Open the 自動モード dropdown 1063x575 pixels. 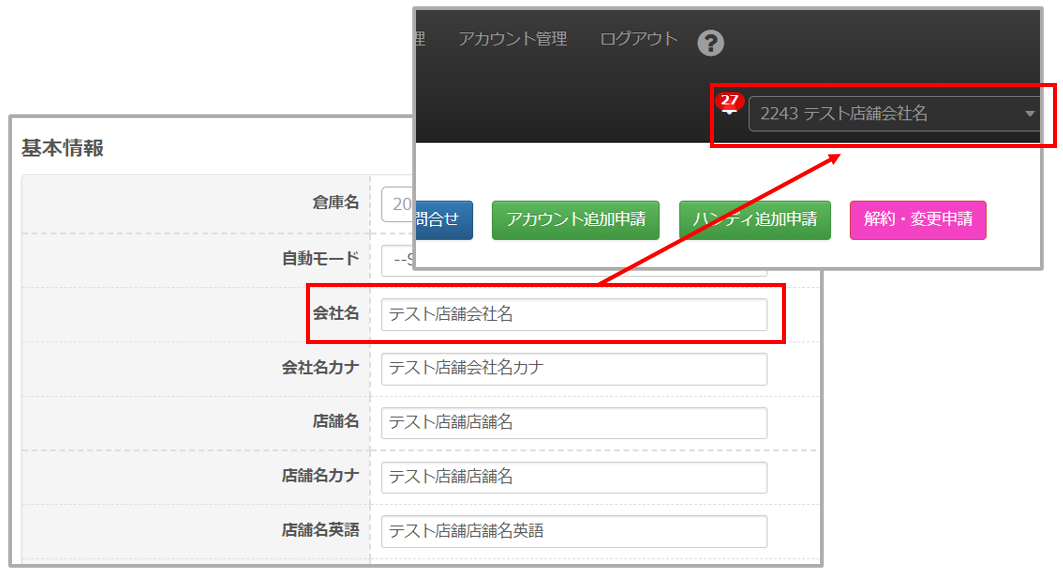tap(398, 260)
